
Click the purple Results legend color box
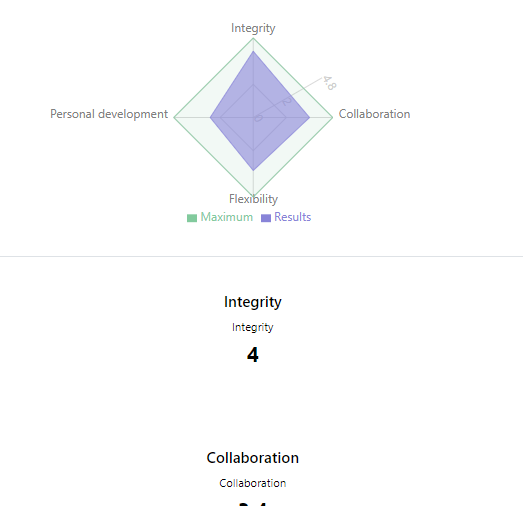point(266,218)
